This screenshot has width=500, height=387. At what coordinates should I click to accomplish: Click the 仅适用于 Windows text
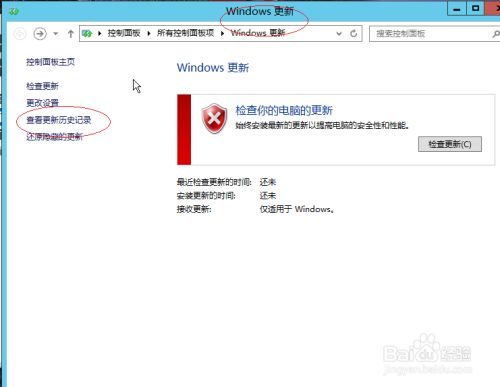click(297, 209)
